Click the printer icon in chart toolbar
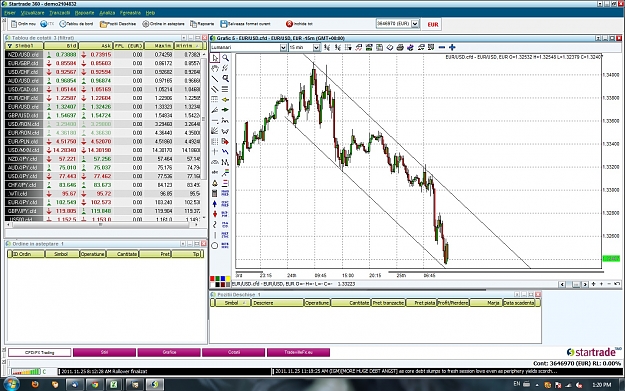Screen dimensions: 625x391 (x=400, y=47)
